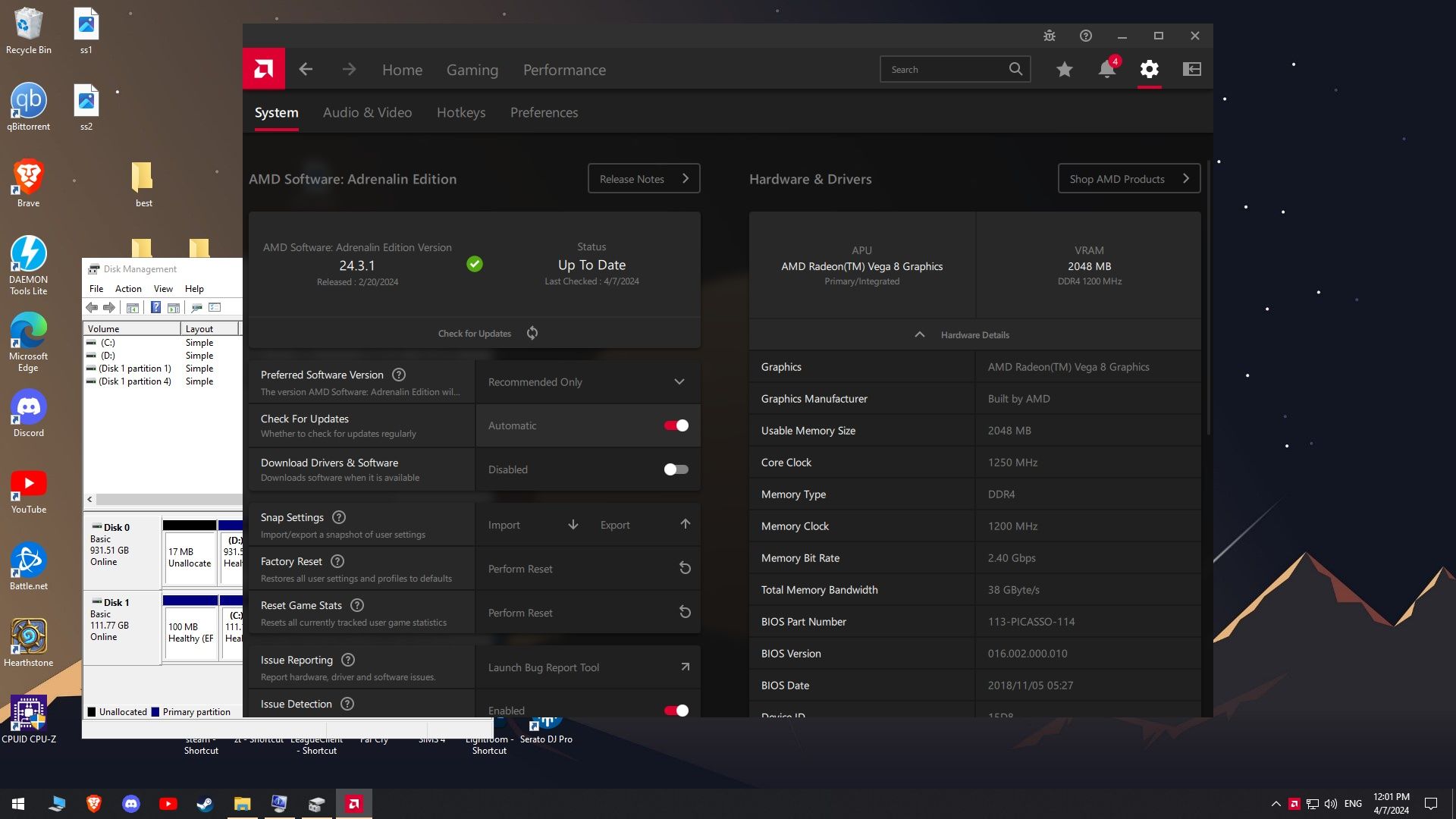Show hidden tray icons chevron

(x=1276, y=804)
